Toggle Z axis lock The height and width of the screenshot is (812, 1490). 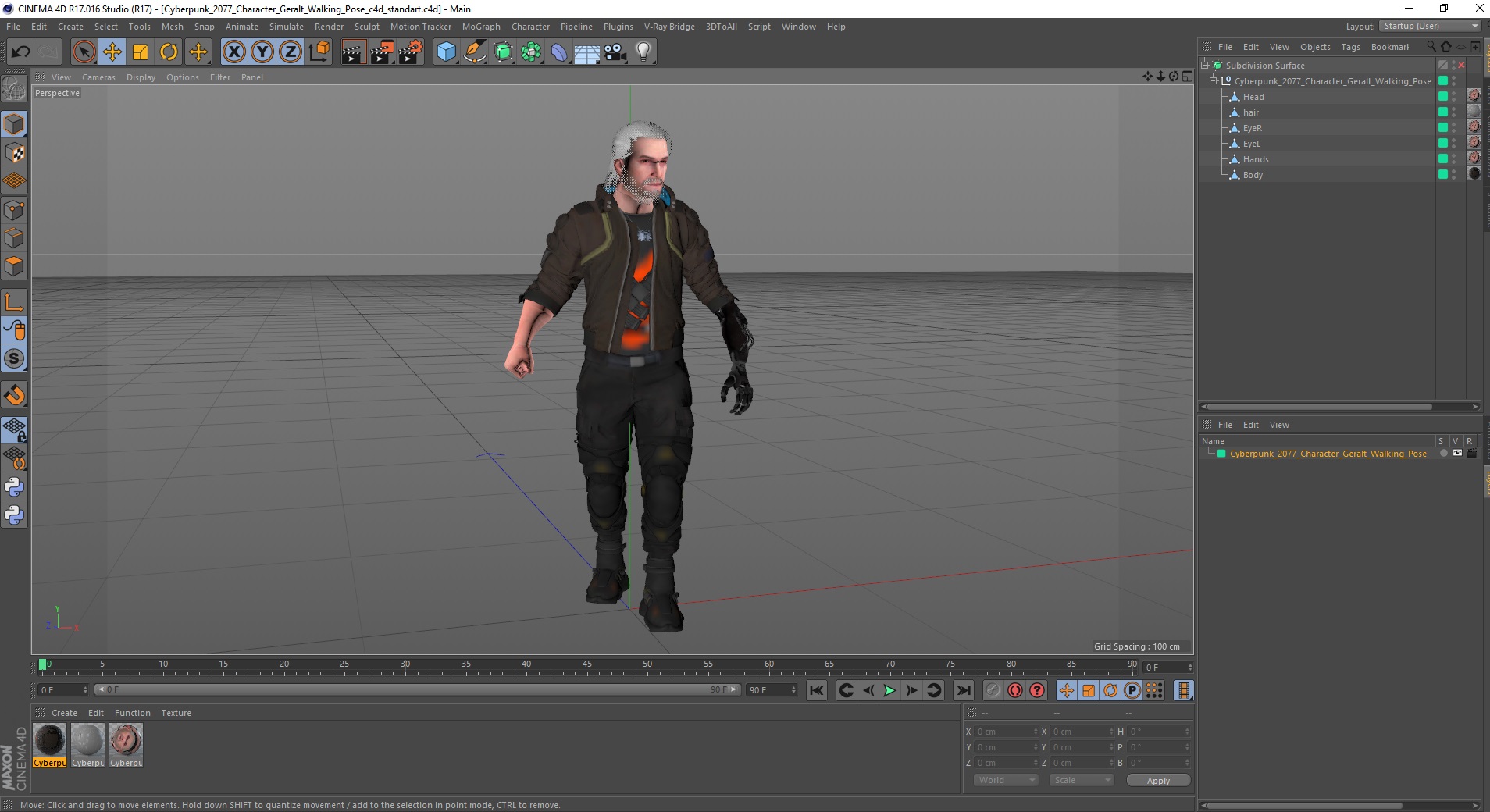291,52
